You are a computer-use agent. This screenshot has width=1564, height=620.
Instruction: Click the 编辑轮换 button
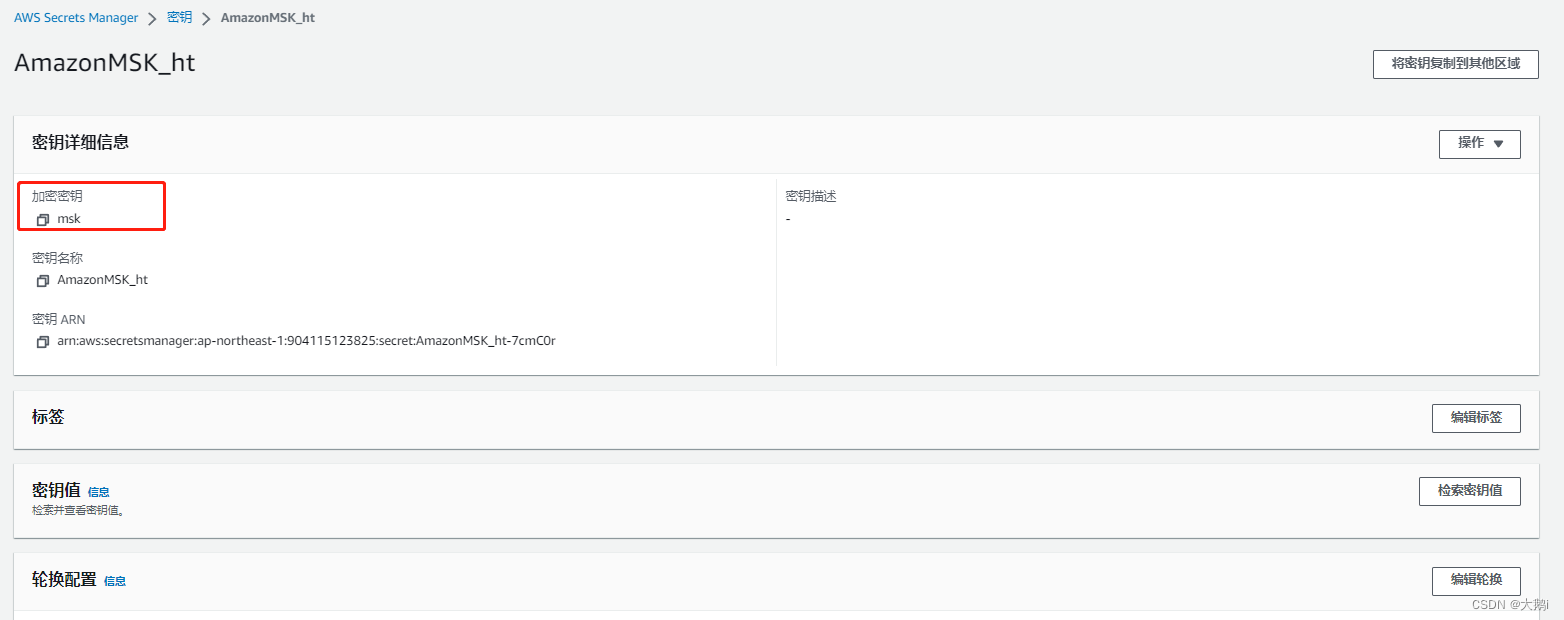click(1476, 581)
